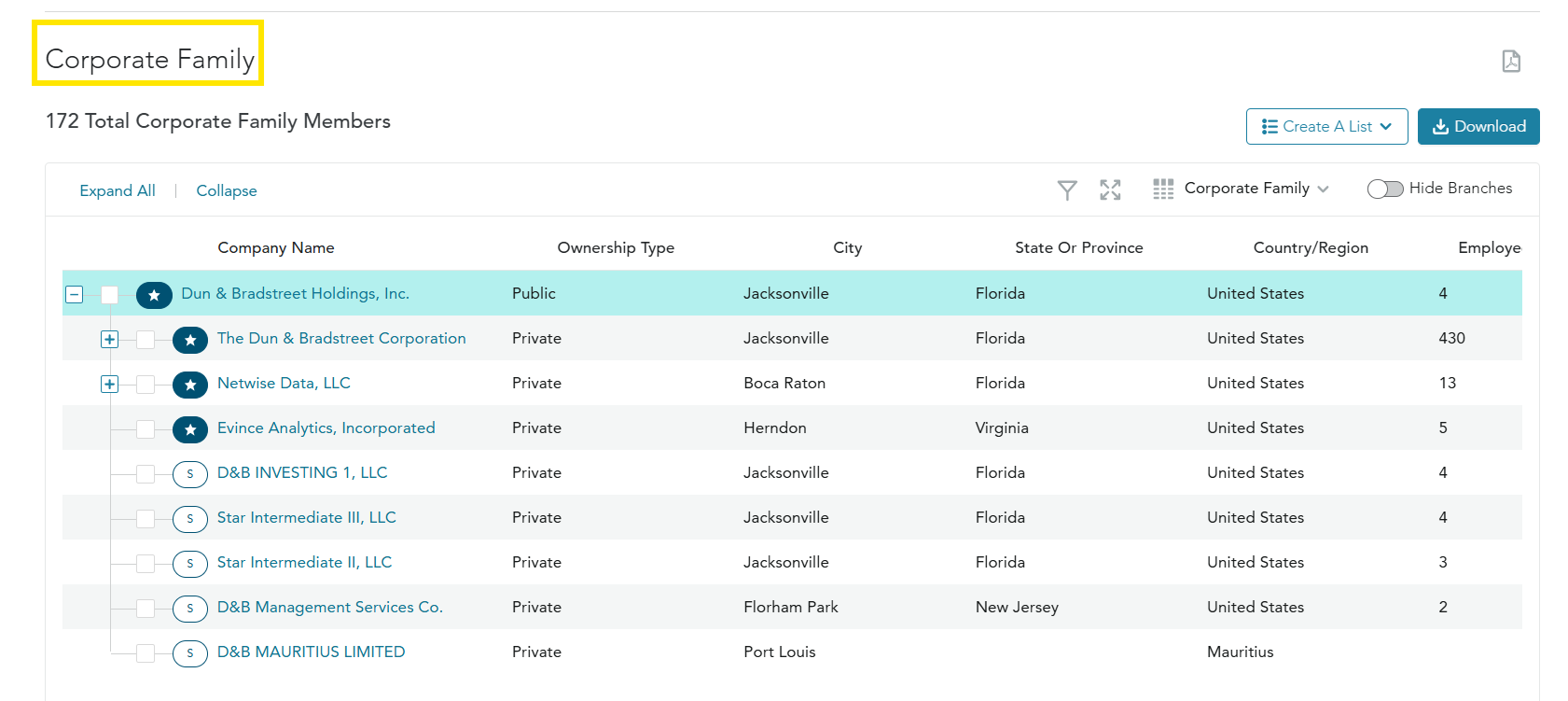Export the page as PDF icon

point(1511,61)
